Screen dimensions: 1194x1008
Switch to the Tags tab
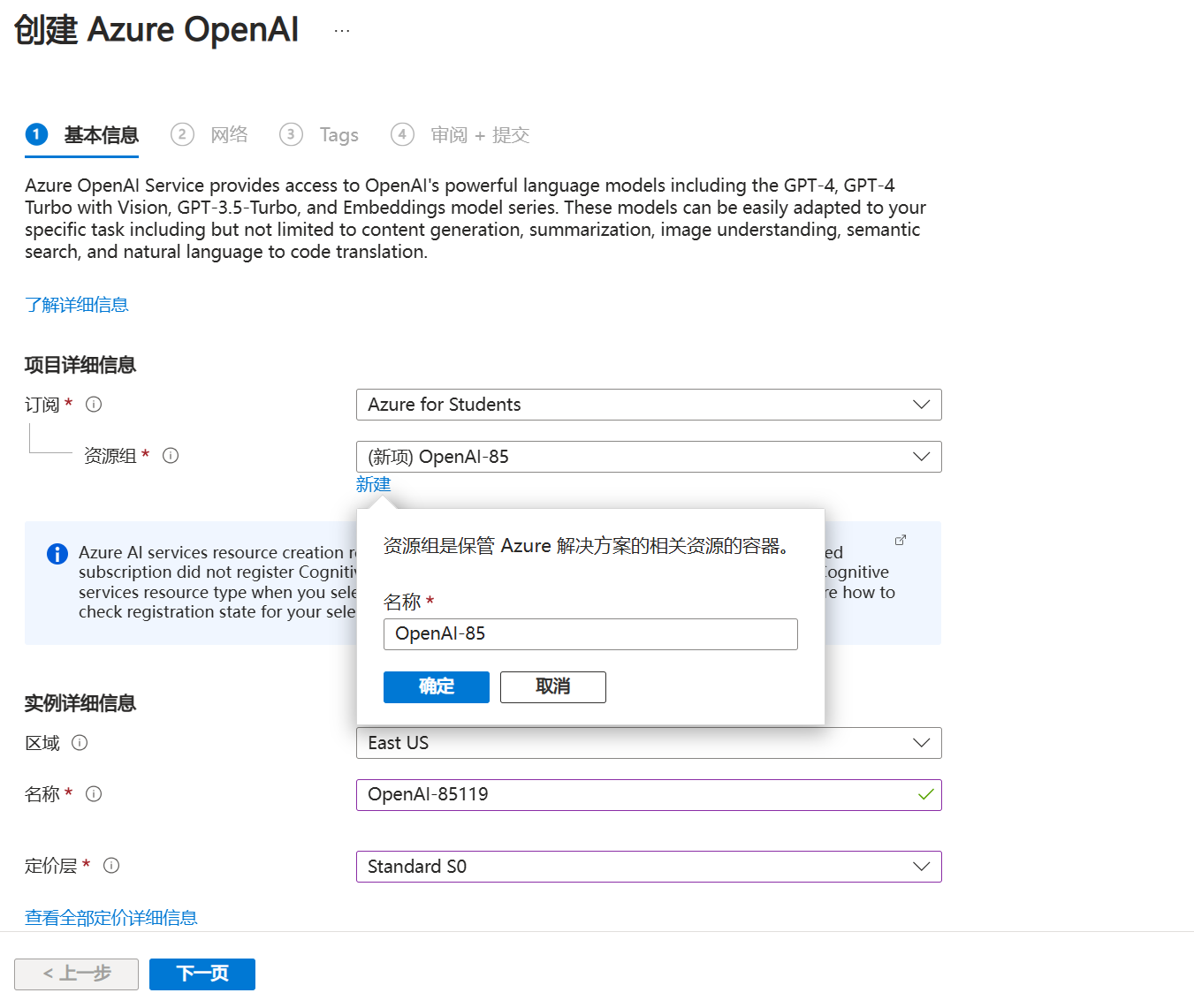319,135
